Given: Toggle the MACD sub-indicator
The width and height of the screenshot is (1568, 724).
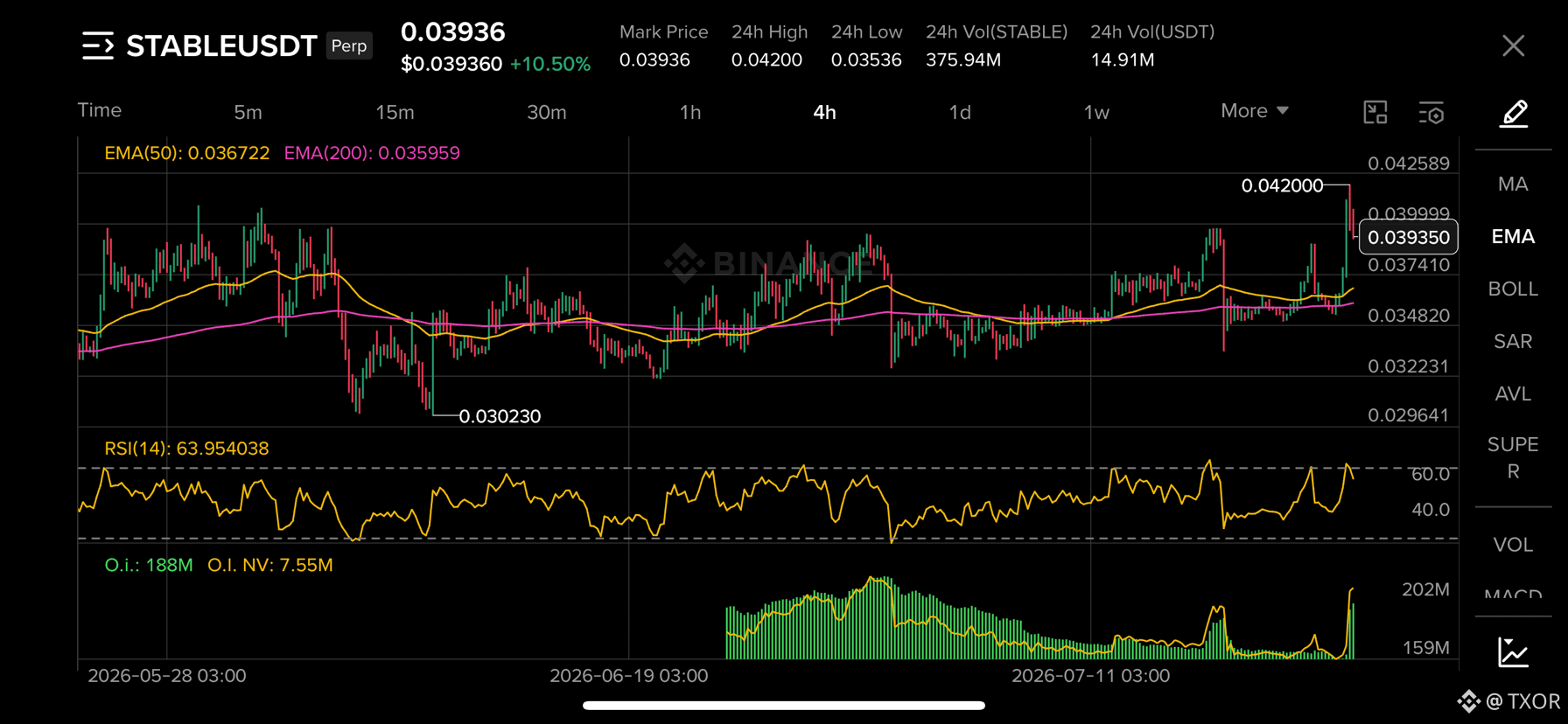Looking at the screenshot, I should pos(1513,594).
